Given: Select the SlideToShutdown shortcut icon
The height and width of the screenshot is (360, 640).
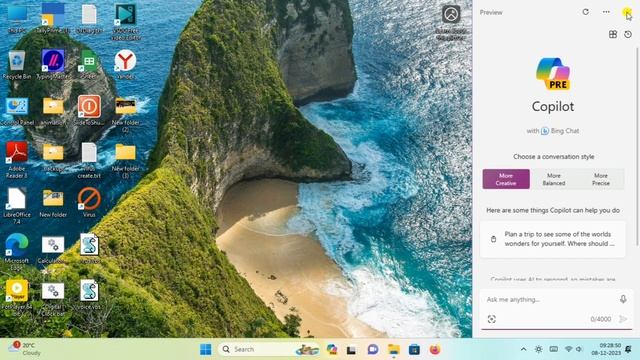Looking at the screenshot, I should [89, 111].
